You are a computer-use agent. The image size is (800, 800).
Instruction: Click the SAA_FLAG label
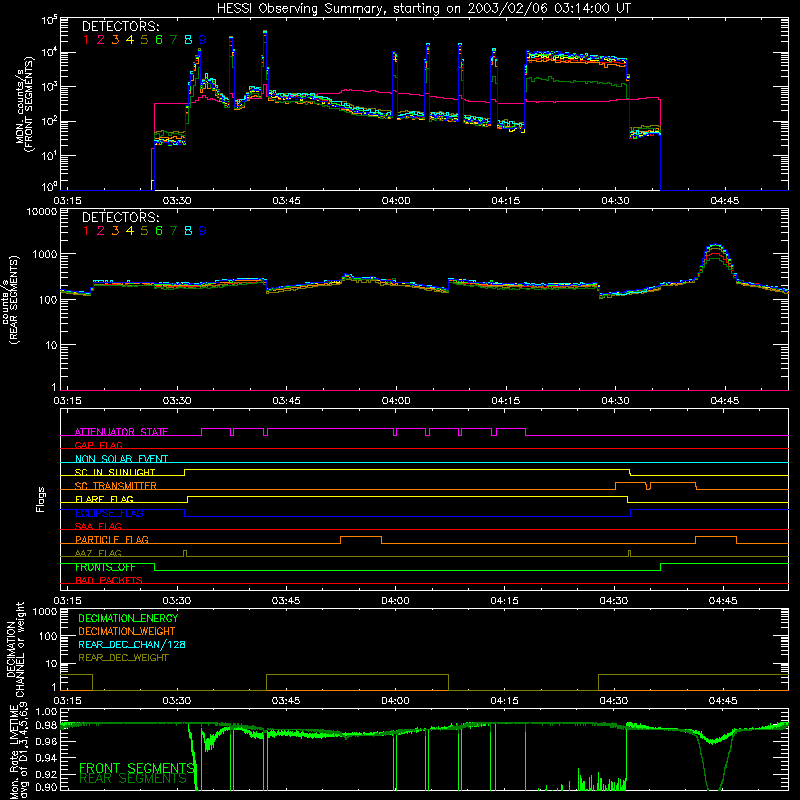(x=98, y=526)
